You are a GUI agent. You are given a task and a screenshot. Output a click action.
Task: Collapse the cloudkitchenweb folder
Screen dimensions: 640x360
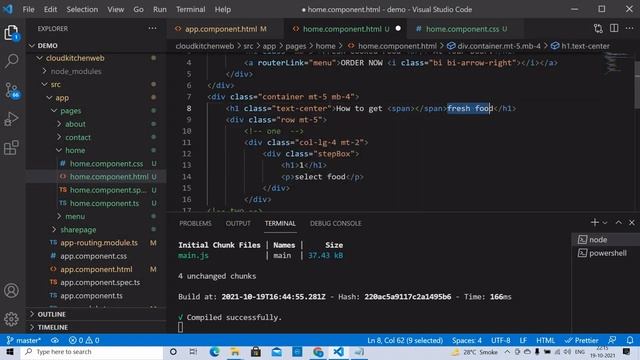point(96,58)
